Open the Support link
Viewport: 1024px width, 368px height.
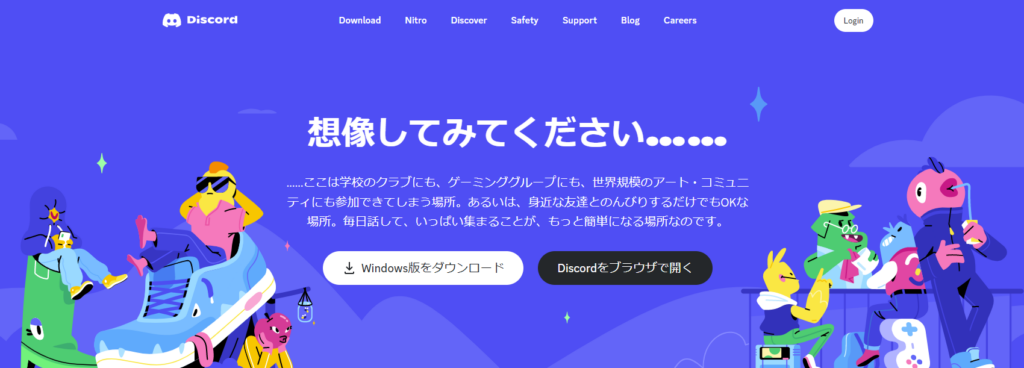579,20
